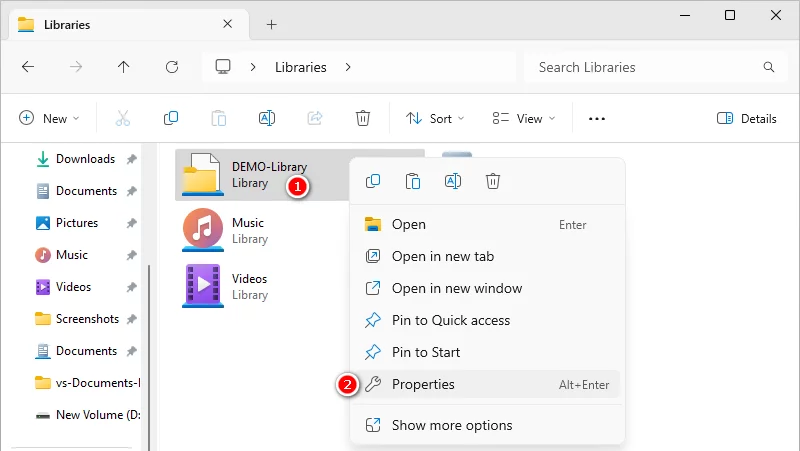The image size is (800, 451).
Task: Open Pictures in navigation pane
Action: click(77, 223)
